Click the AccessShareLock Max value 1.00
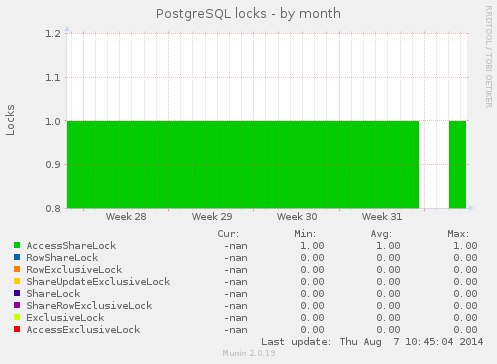Viewport: 497px width, 364px height. tap(465, 246)
